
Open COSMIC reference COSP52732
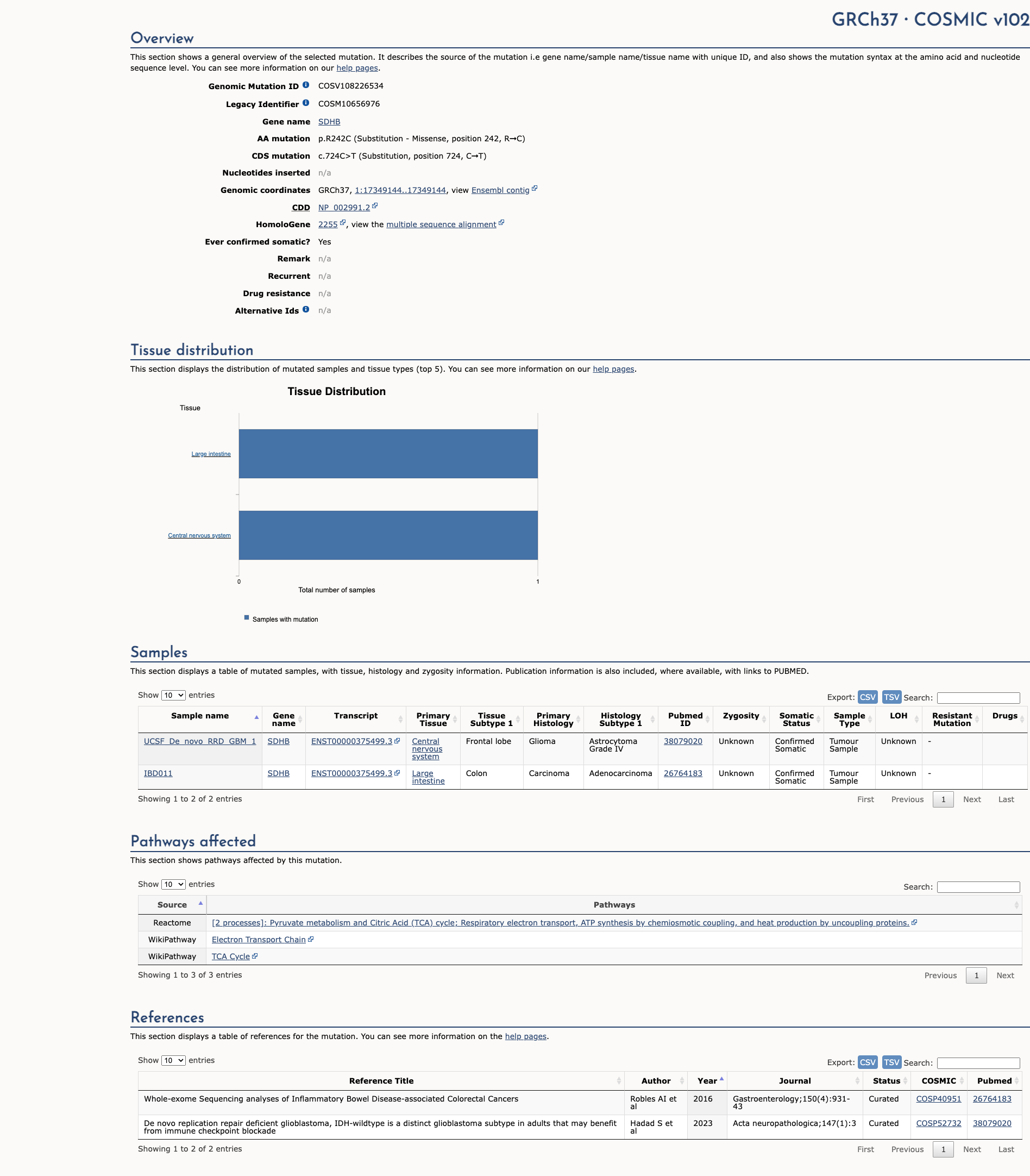tap(938, 1123)
